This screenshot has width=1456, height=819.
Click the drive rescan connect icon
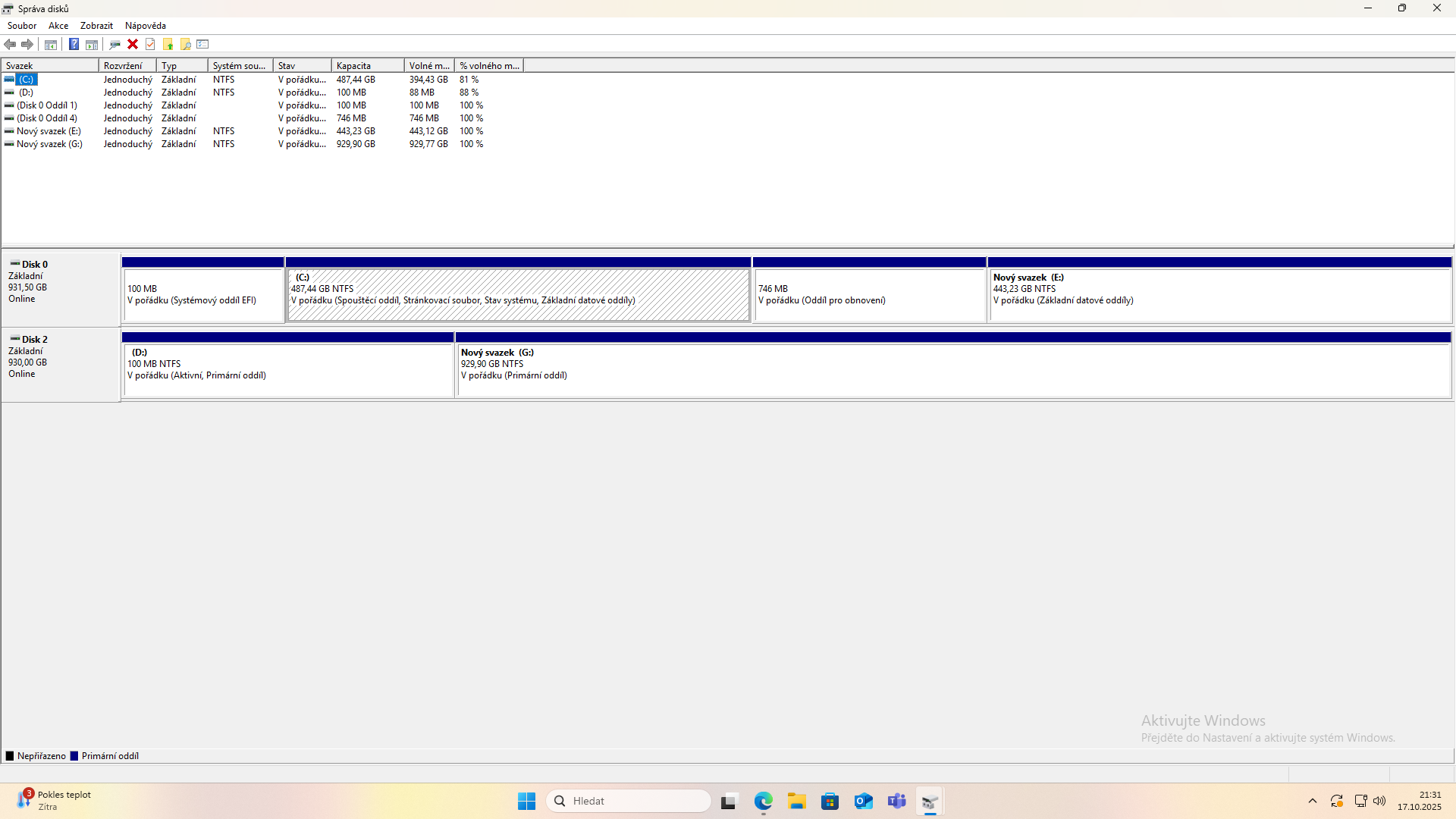tap(115, 44)
